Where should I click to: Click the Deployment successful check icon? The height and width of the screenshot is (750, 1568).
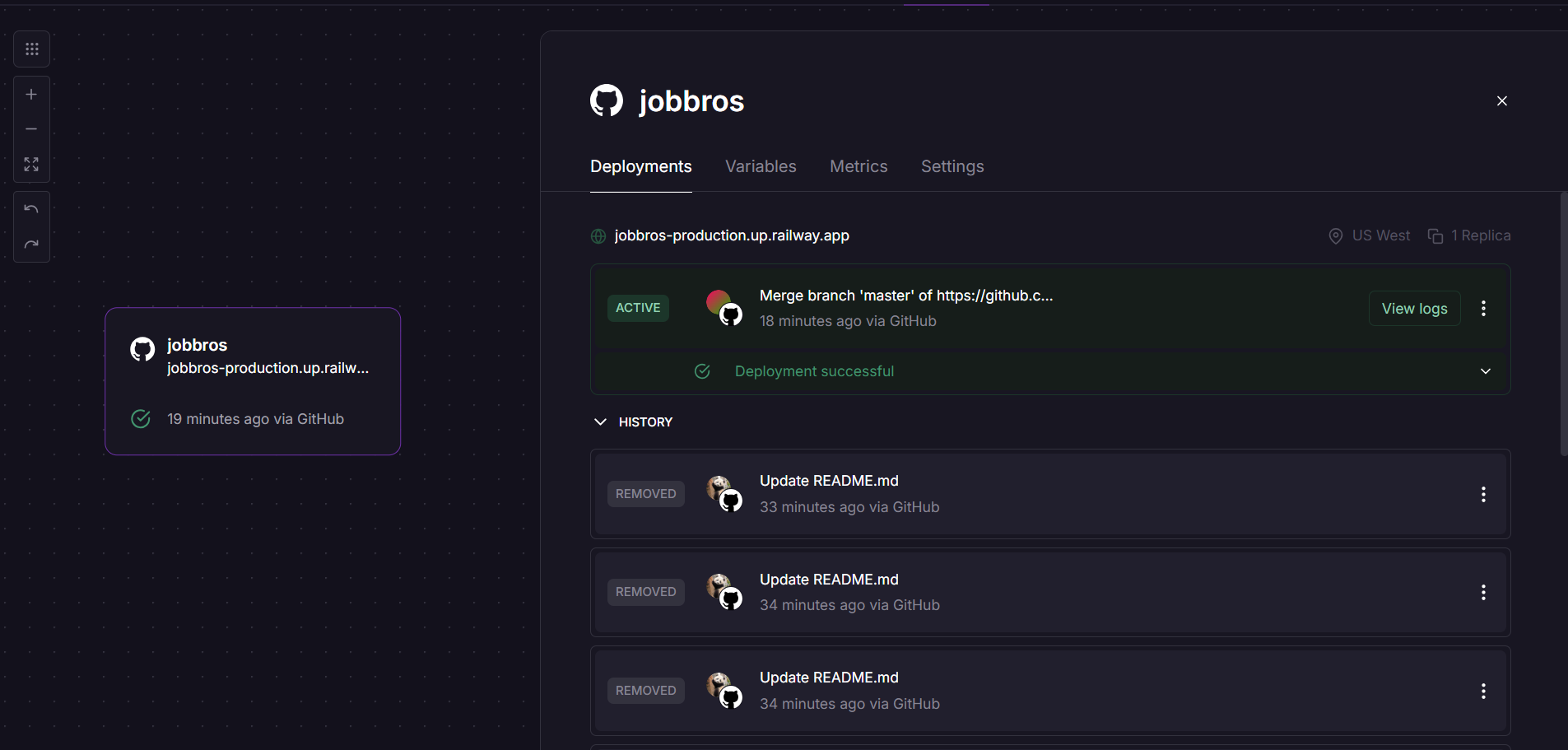point(702,371)
